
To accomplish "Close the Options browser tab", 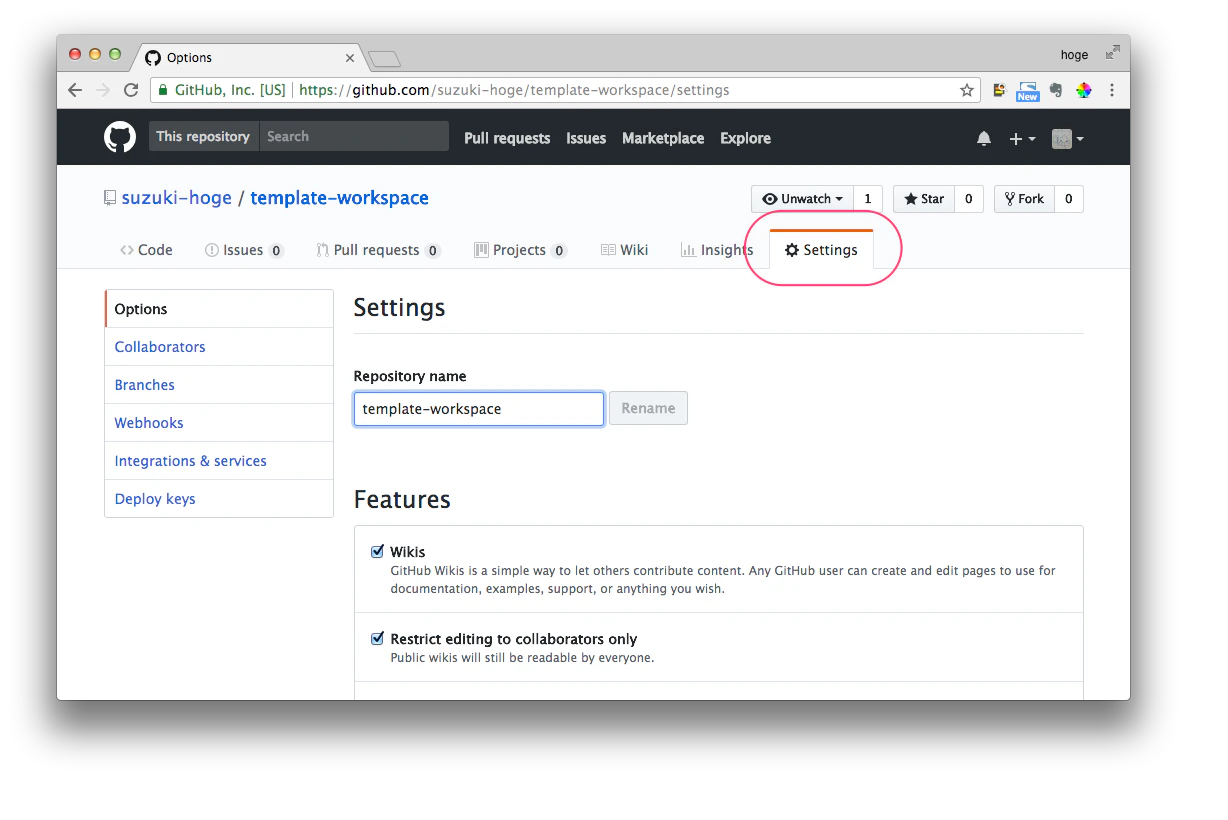I will click(350, 58).
